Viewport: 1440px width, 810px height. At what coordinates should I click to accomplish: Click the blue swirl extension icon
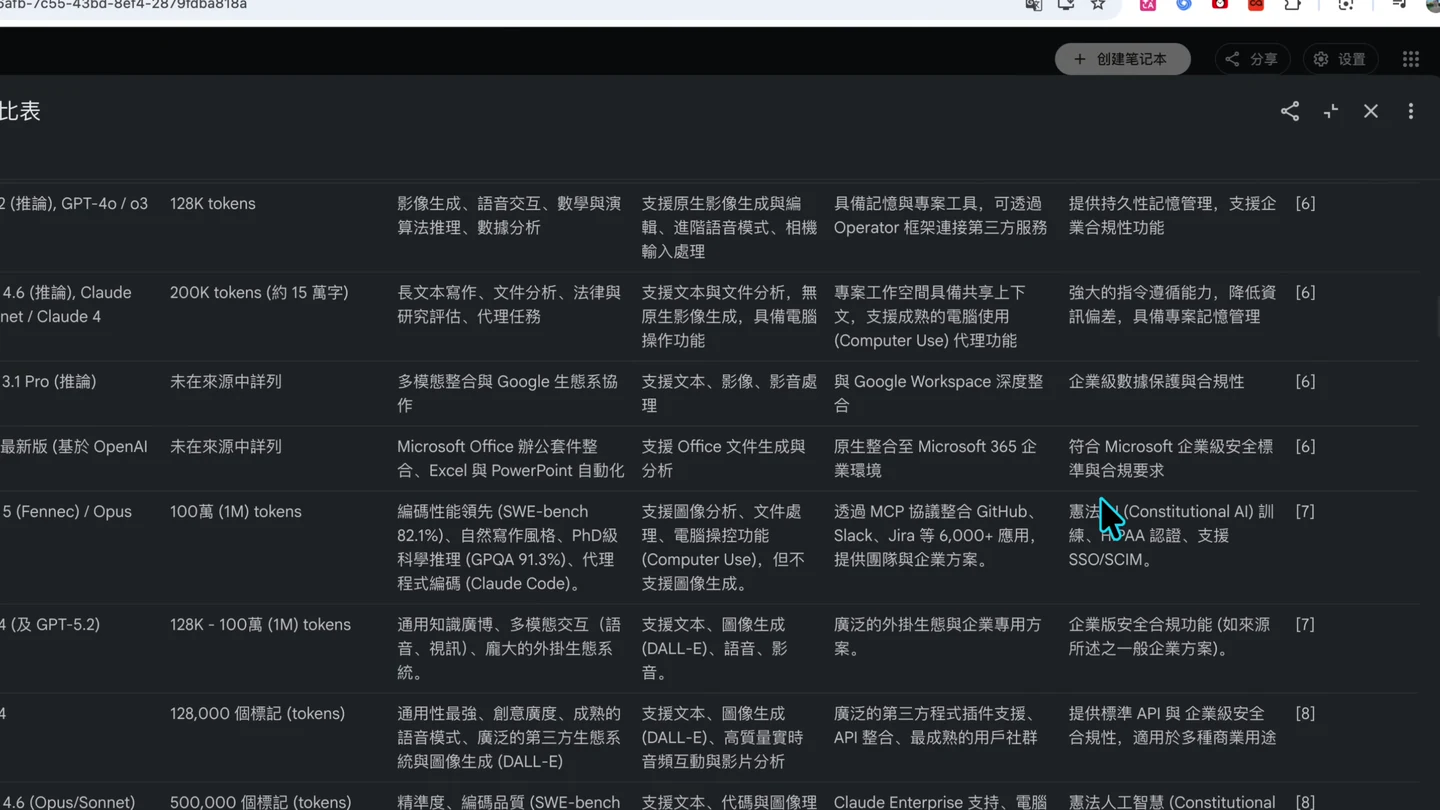pyautogui.click(x=1184, y=5)
